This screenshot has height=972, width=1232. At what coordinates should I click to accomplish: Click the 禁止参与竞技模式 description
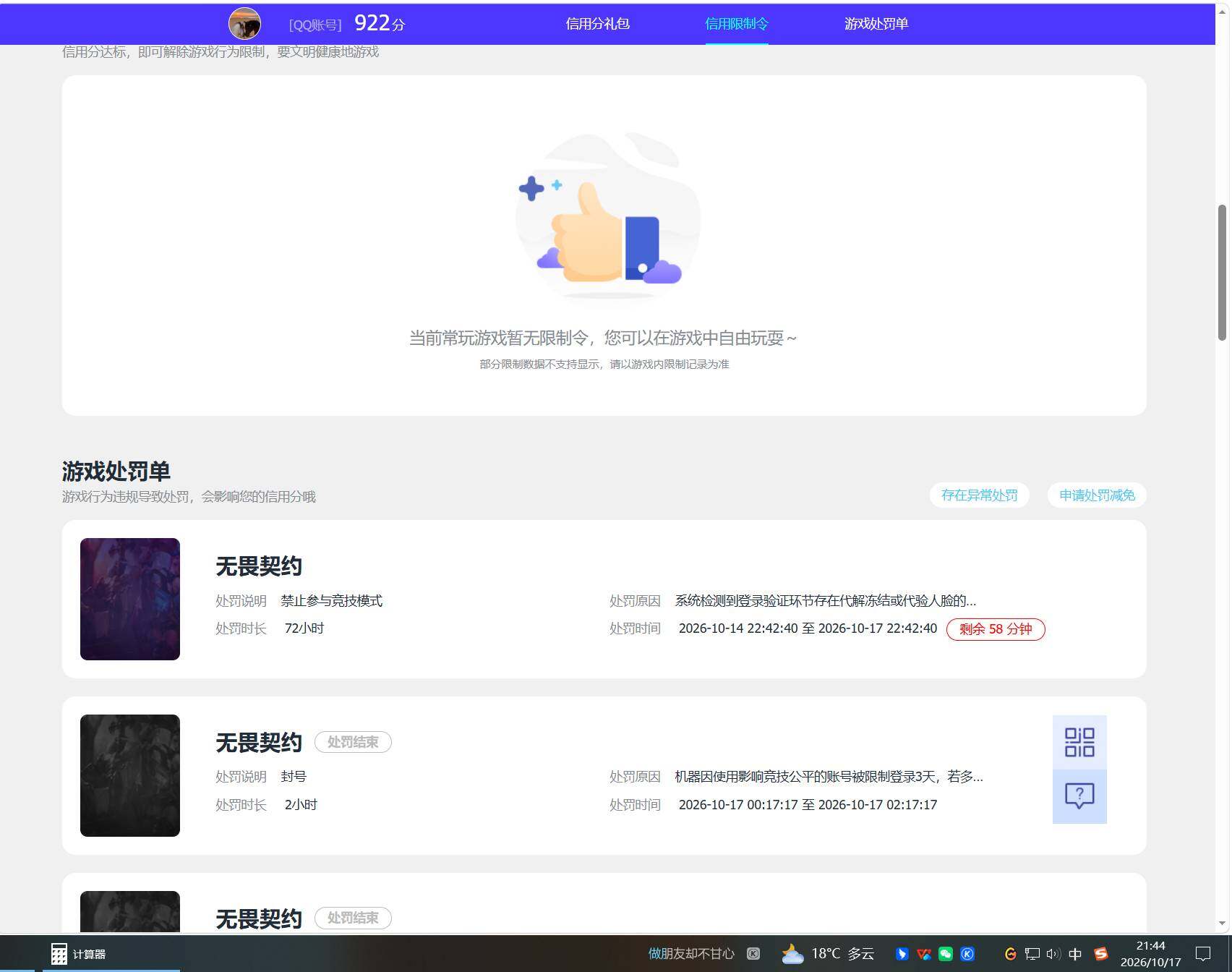tap(332, 601)
